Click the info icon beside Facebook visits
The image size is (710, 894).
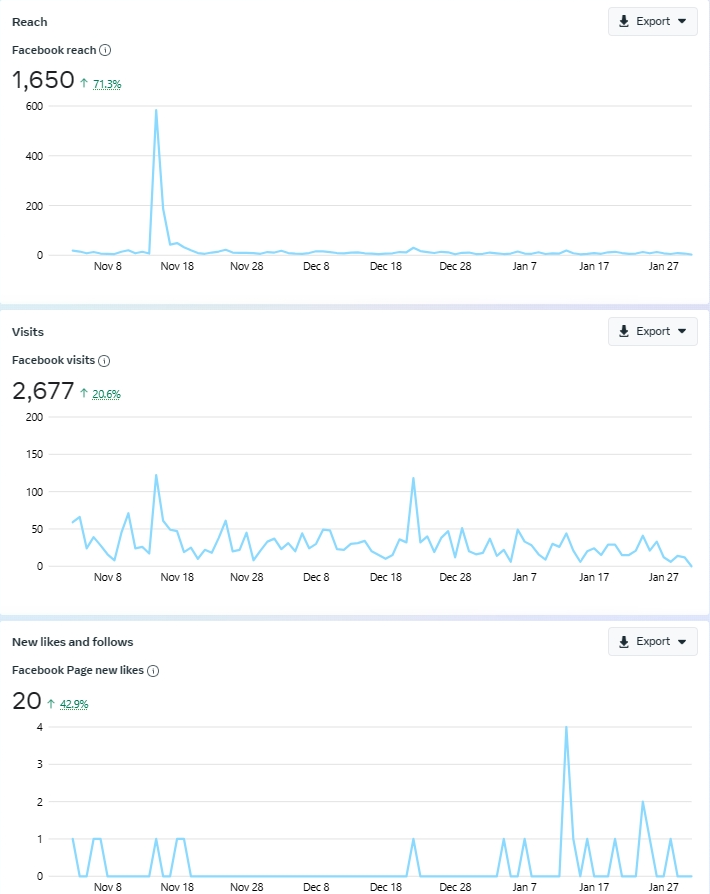tap(104, 360)
